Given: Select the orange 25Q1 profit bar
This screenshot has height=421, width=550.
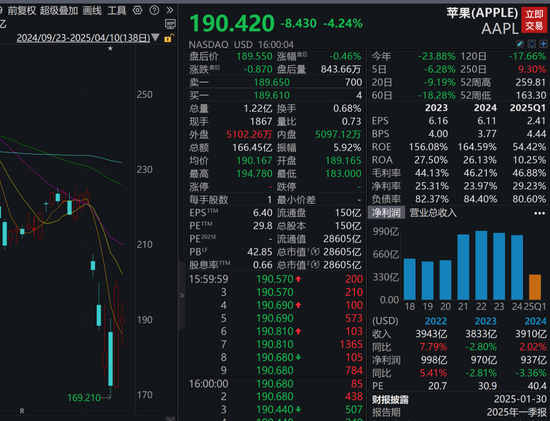Looking at the screenshot, I should coord(535,287).
